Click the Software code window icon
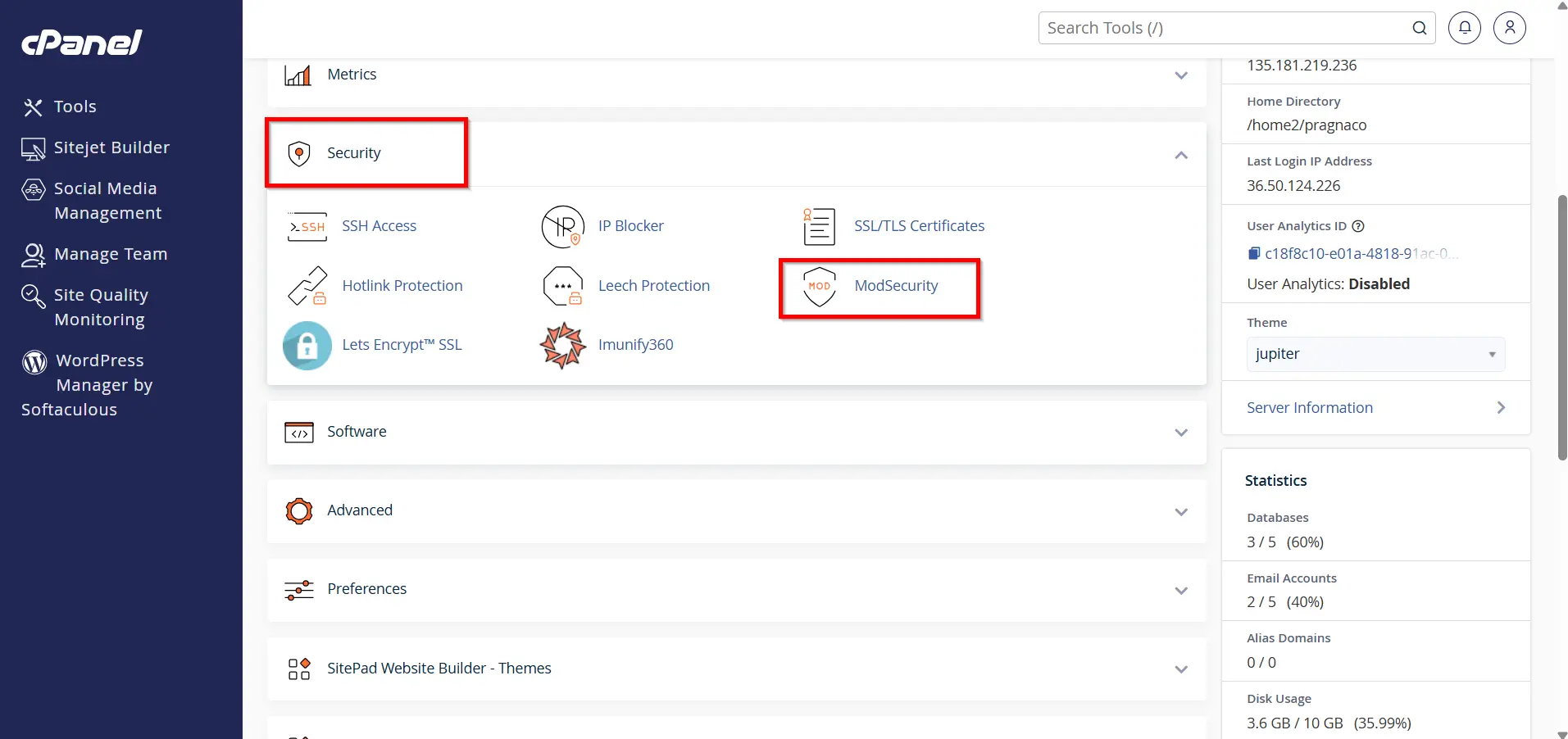The image size is (1568, 739). tap(299, 433)
